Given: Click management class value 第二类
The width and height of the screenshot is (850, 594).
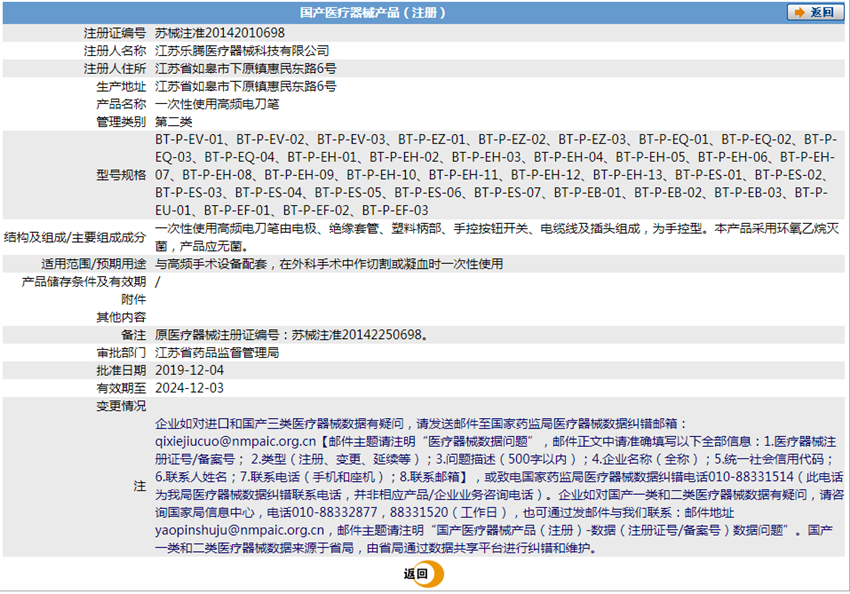Looking at the screenshot, I should [x=173, y=122].
